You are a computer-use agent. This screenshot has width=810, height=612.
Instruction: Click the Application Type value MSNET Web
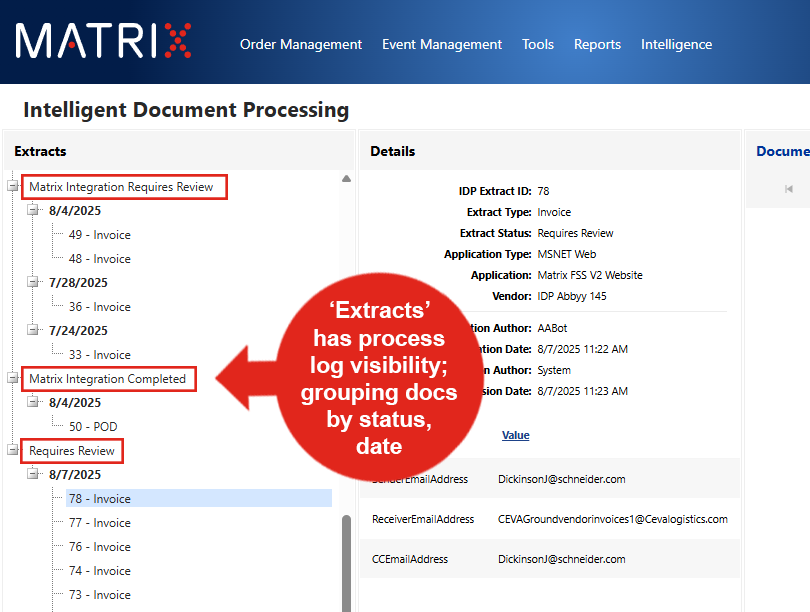coord(567,255)
